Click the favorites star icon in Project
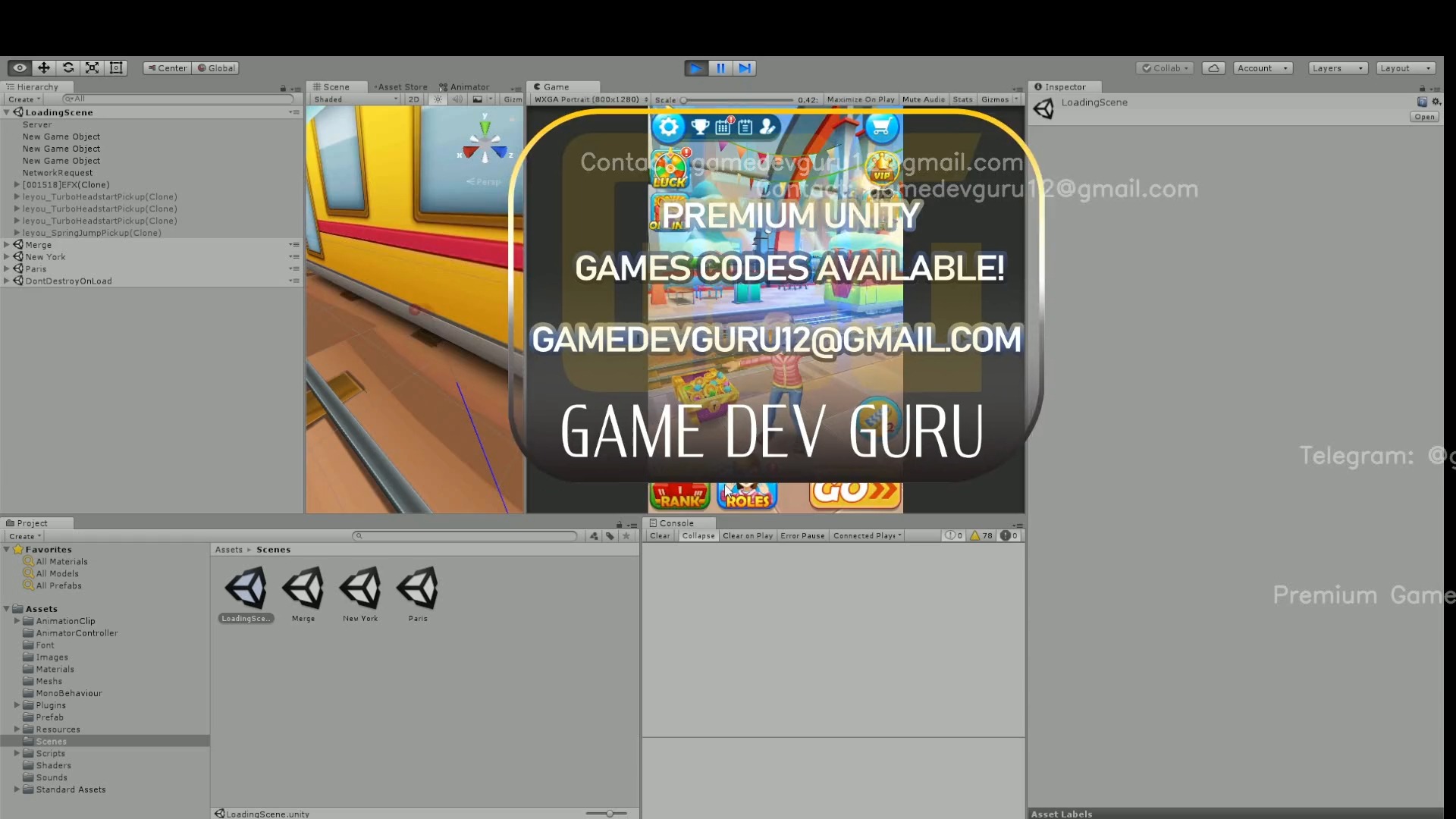Image resolution: width=1456 pixels, height=819 pixels. [626, 535]
